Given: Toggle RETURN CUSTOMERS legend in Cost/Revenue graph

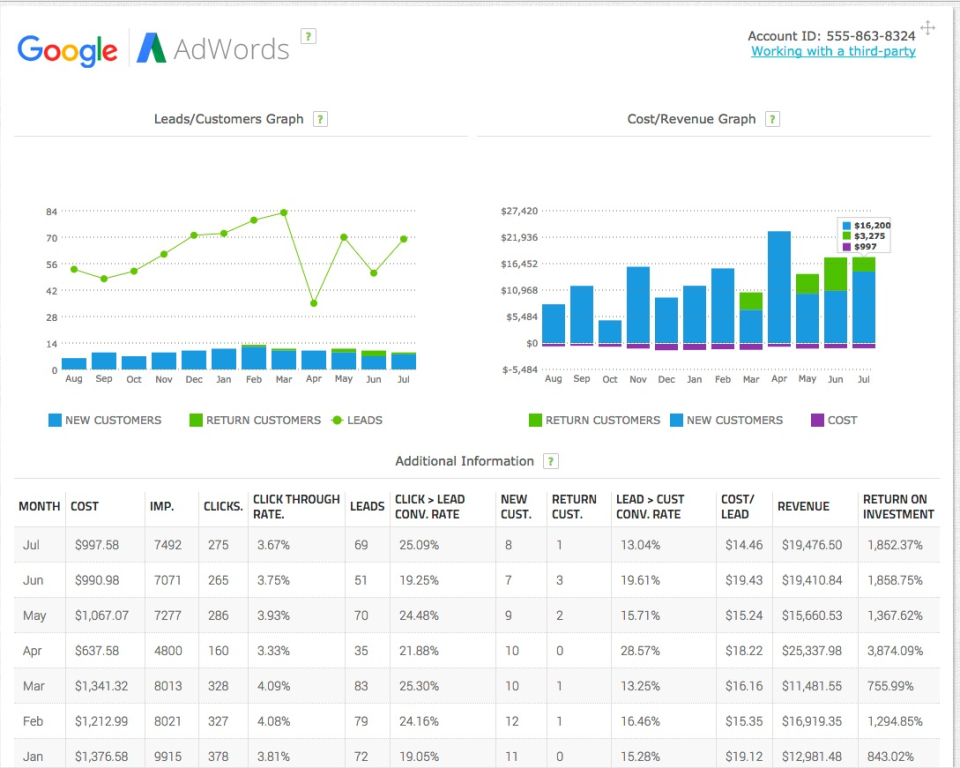Looking at the screenshot, I should click(x=594, y=420).
